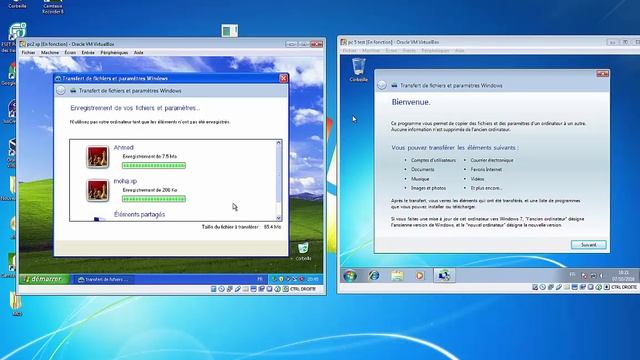Open Machine menu in pc2 xp window
The width and height of the screenshot is (640, 360).
(x=50, y=53)
